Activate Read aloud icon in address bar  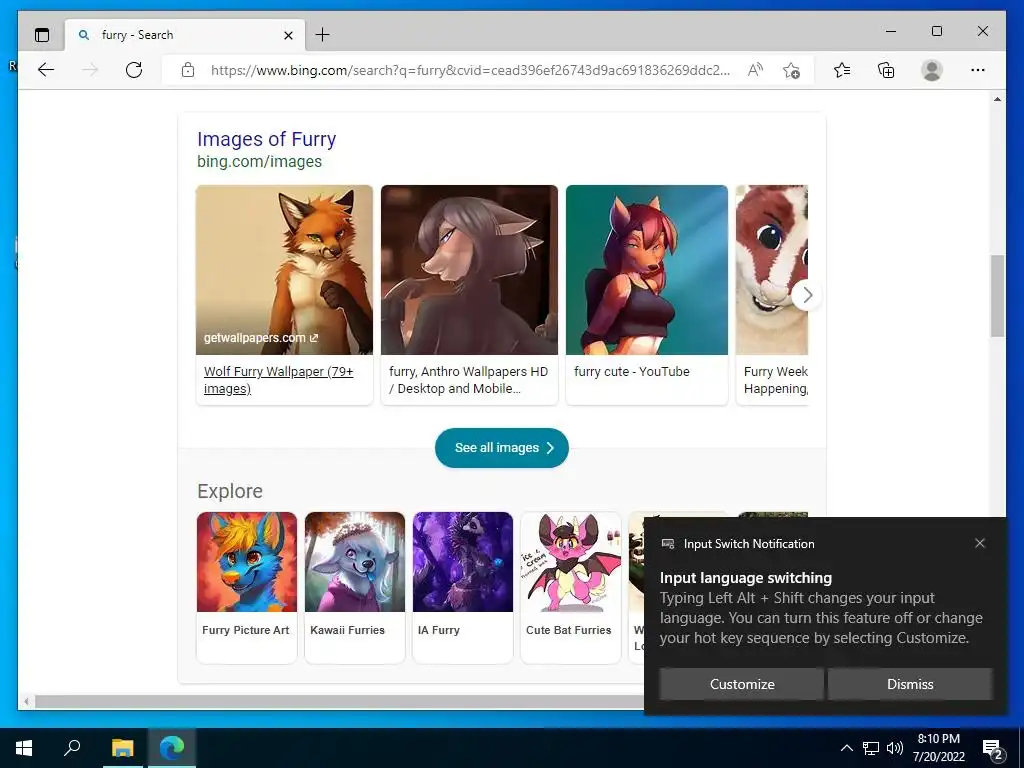(x=755, y=70)
